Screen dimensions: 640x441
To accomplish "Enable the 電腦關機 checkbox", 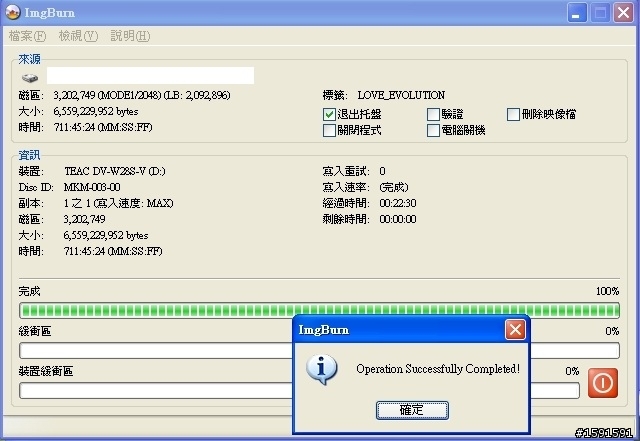I will (x=433, y=131).
